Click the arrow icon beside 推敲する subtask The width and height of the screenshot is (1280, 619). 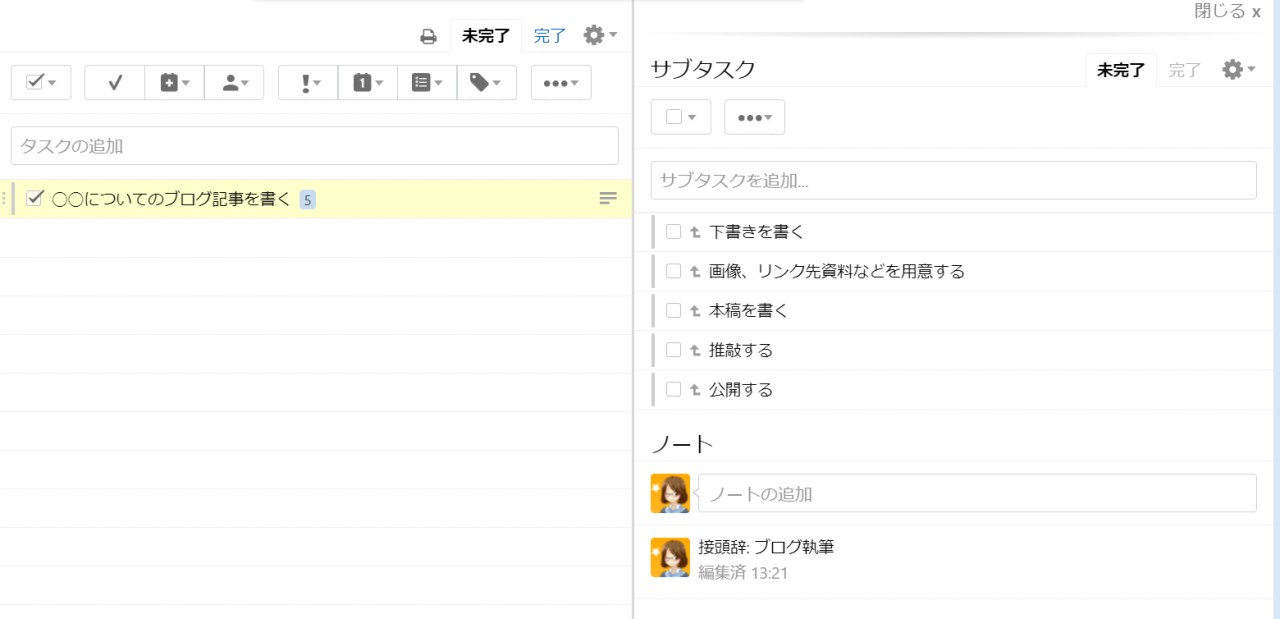pos(694,351)
